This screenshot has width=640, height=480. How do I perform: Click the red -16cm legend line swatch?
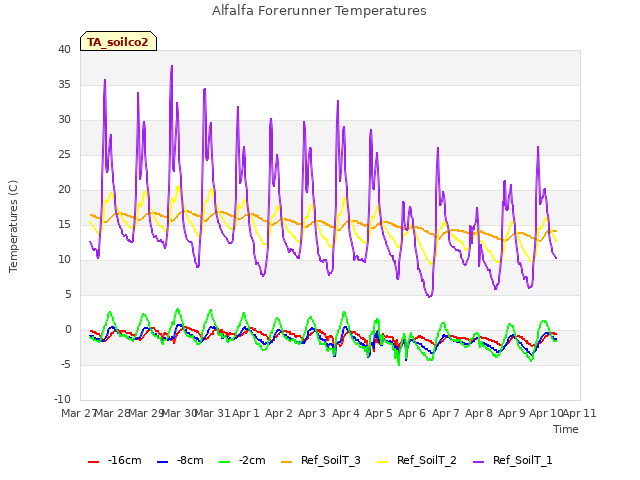tap(93, 462)
